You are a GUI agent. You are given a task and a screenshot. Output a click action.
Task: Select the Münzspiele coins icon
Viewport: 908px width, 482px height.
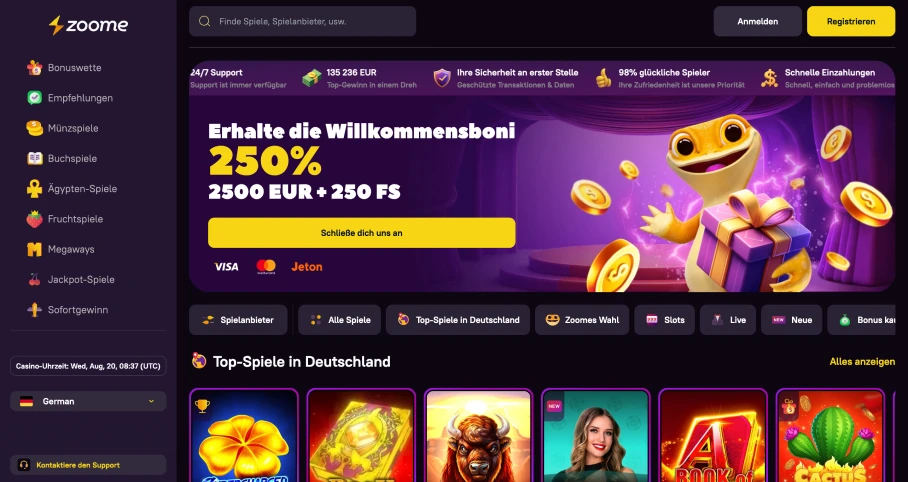pyautogui.click(x=35, y=128)
